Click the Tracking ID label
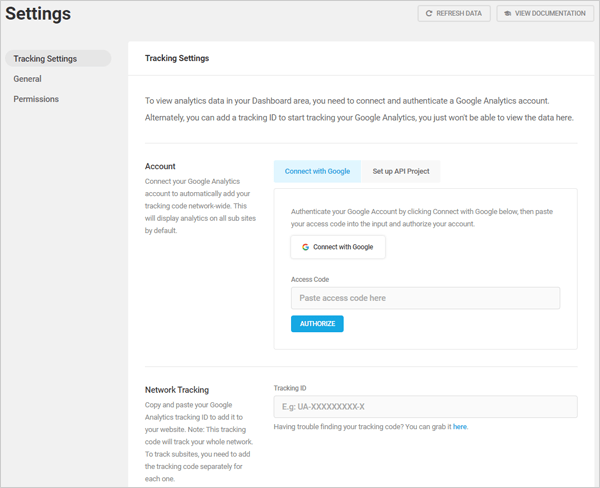The height and width of the screenshot is (488, 600). coord(290,388)
